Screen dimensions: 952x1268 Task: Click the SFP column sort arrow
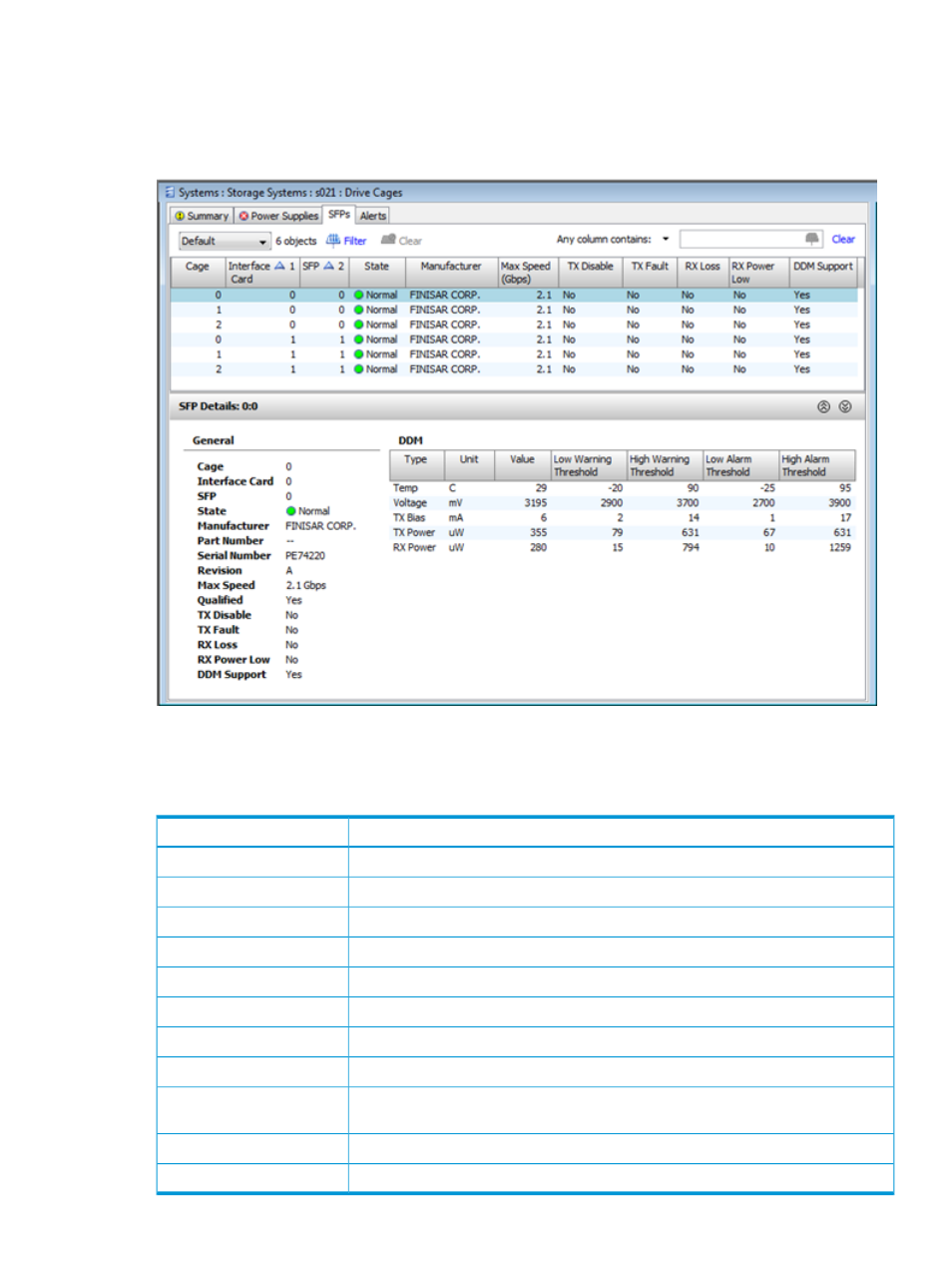click(328, 266)
